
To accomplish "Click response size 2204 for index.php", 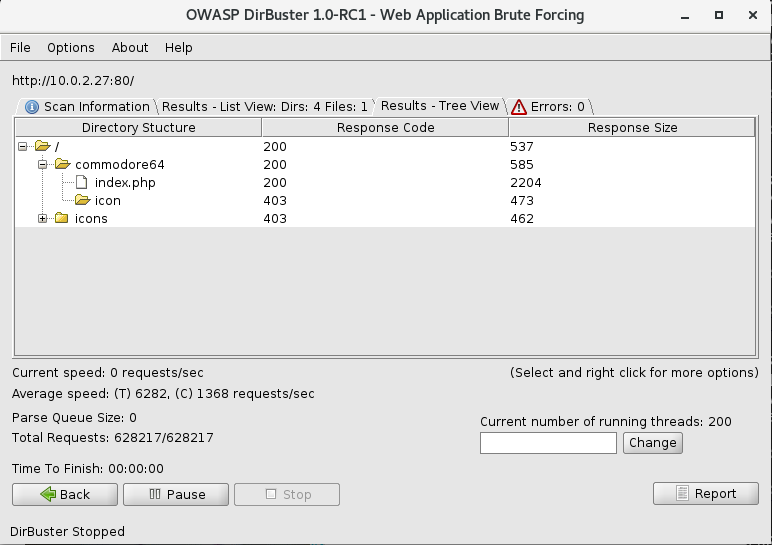I will [x=526, y=183].
